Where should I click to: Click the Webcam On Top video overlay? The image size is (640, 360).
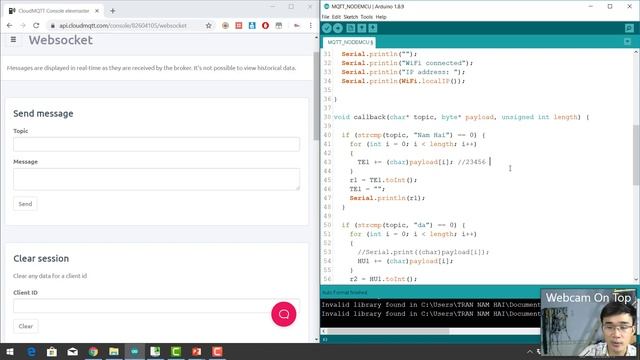[x=589, y=322]
